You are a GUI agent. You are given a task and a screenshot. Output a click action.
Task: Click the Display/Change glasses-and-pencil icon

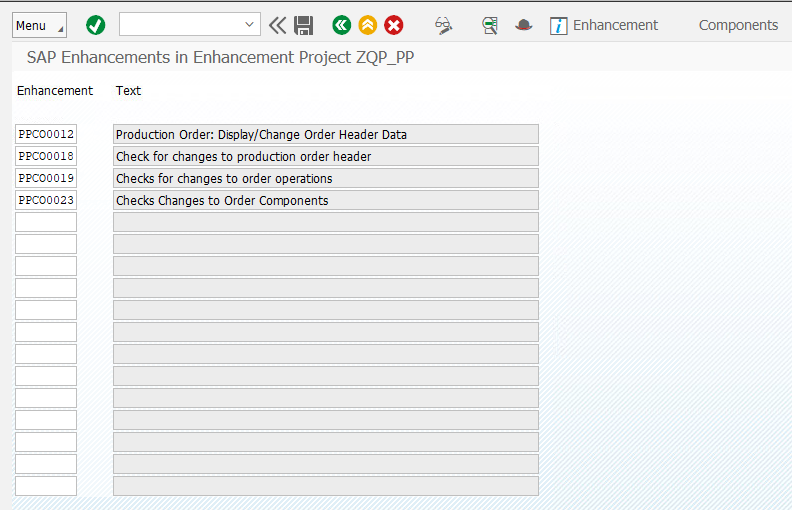(x=444, y=25)
